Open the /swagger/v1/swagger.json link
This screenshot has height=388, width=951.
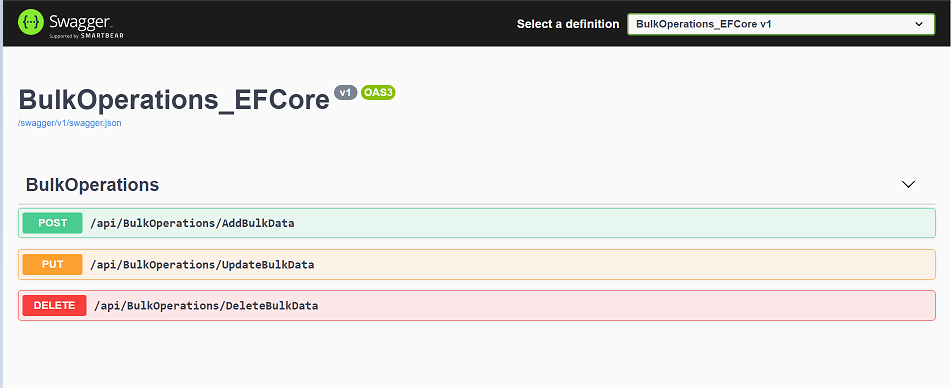pyautogui.click(x=70, y=123)
